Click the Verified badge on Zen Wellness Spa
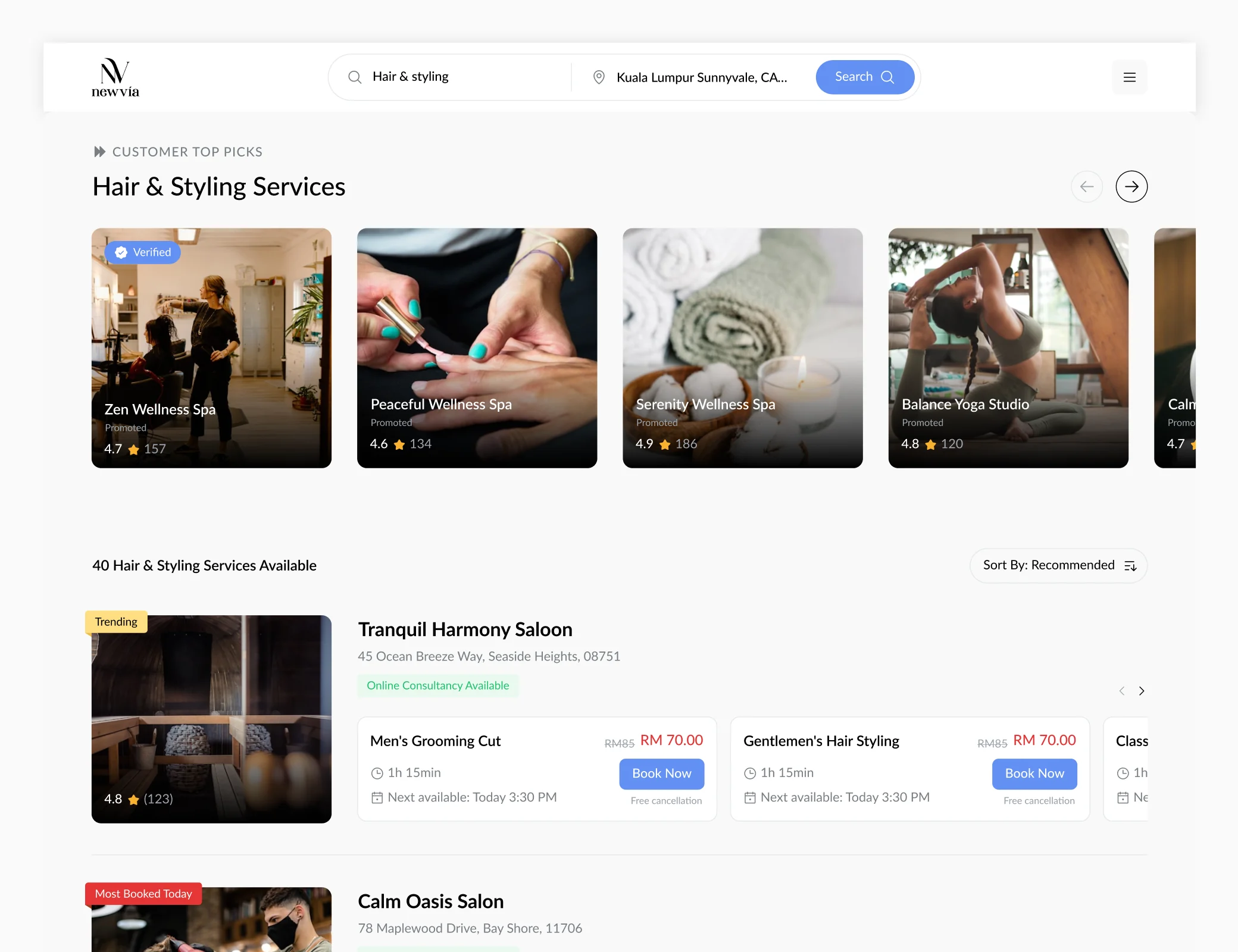Image resolution: width=1238 pixels, height=952 pixels. (x=143, y=252)
